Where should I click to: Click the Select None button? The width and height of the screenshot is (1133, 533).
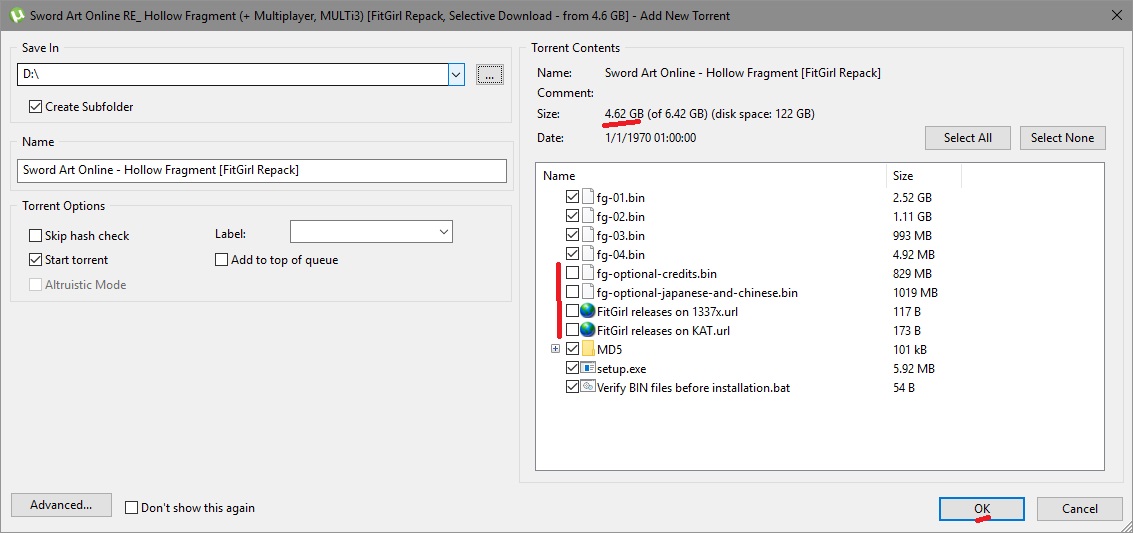[x=1062, y=138]
